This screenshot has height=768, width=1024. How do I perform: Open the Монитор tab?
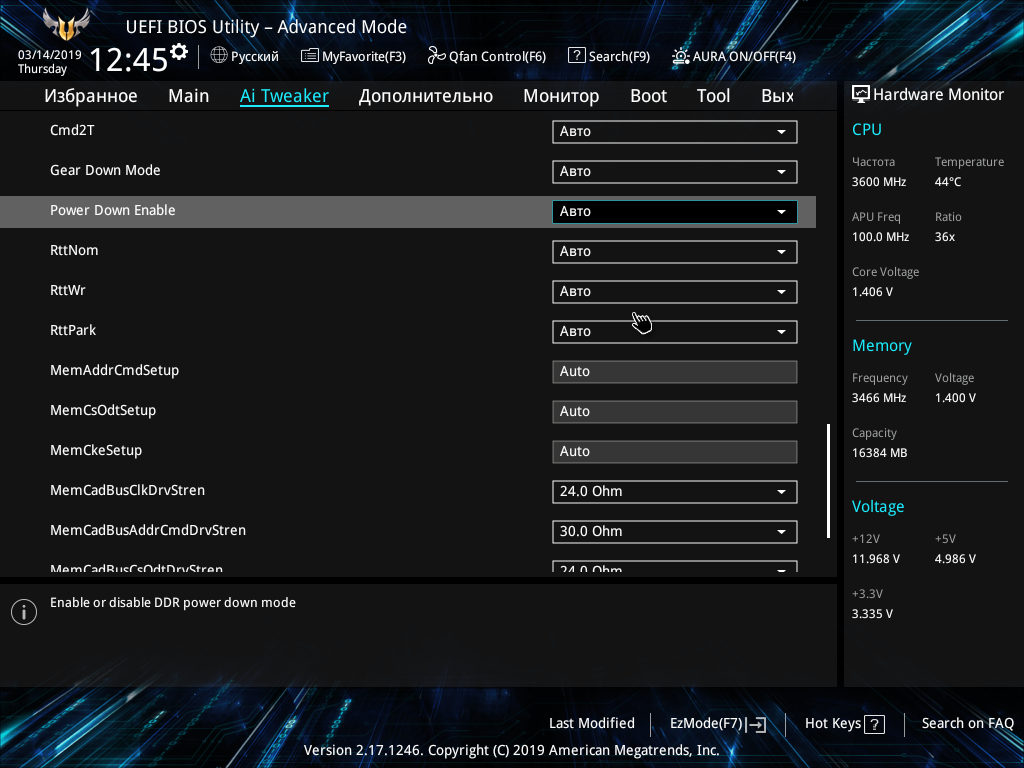561,96
